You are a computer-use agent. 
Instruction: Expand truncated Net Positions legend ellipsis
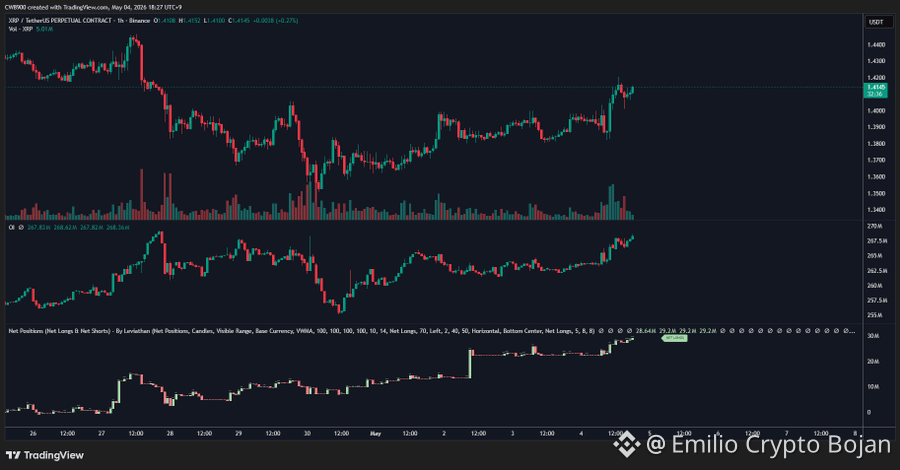click(x=852, y=331)
